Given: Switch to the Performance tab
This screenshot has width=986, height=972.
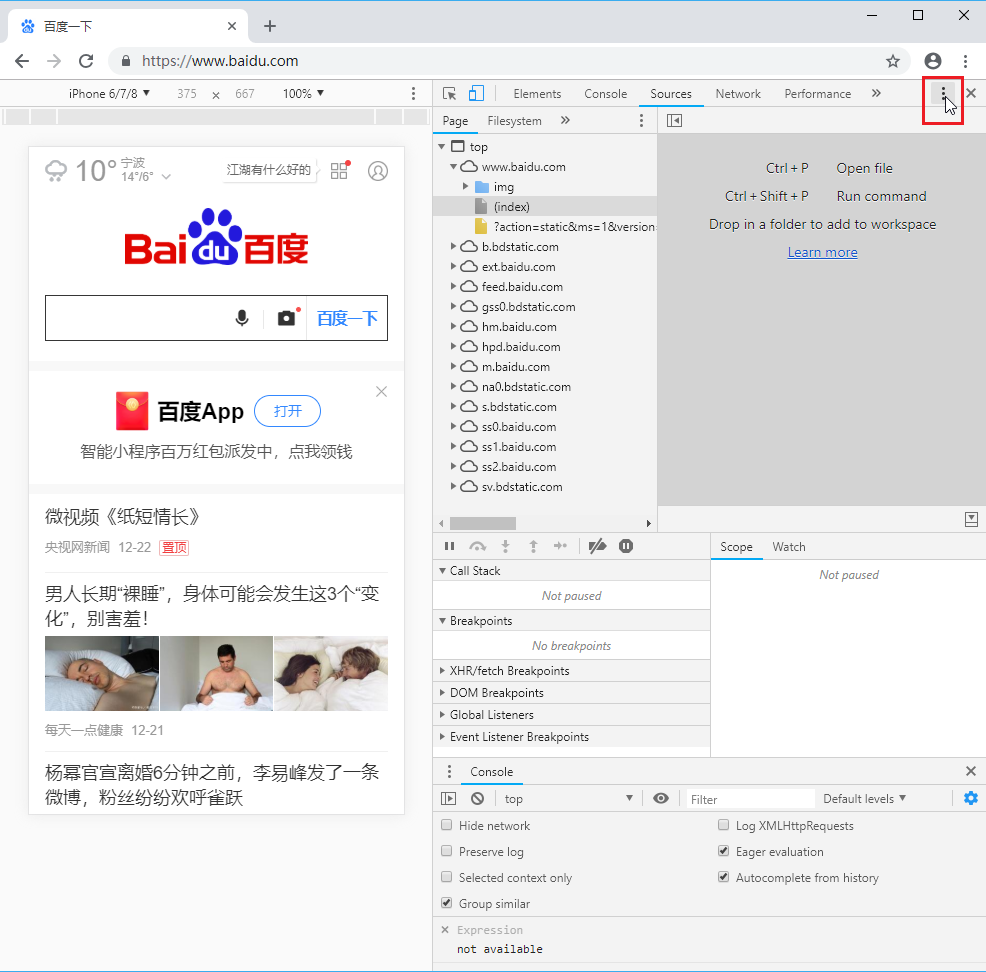Looking at the screenshot, I should [x=817, y=94].
